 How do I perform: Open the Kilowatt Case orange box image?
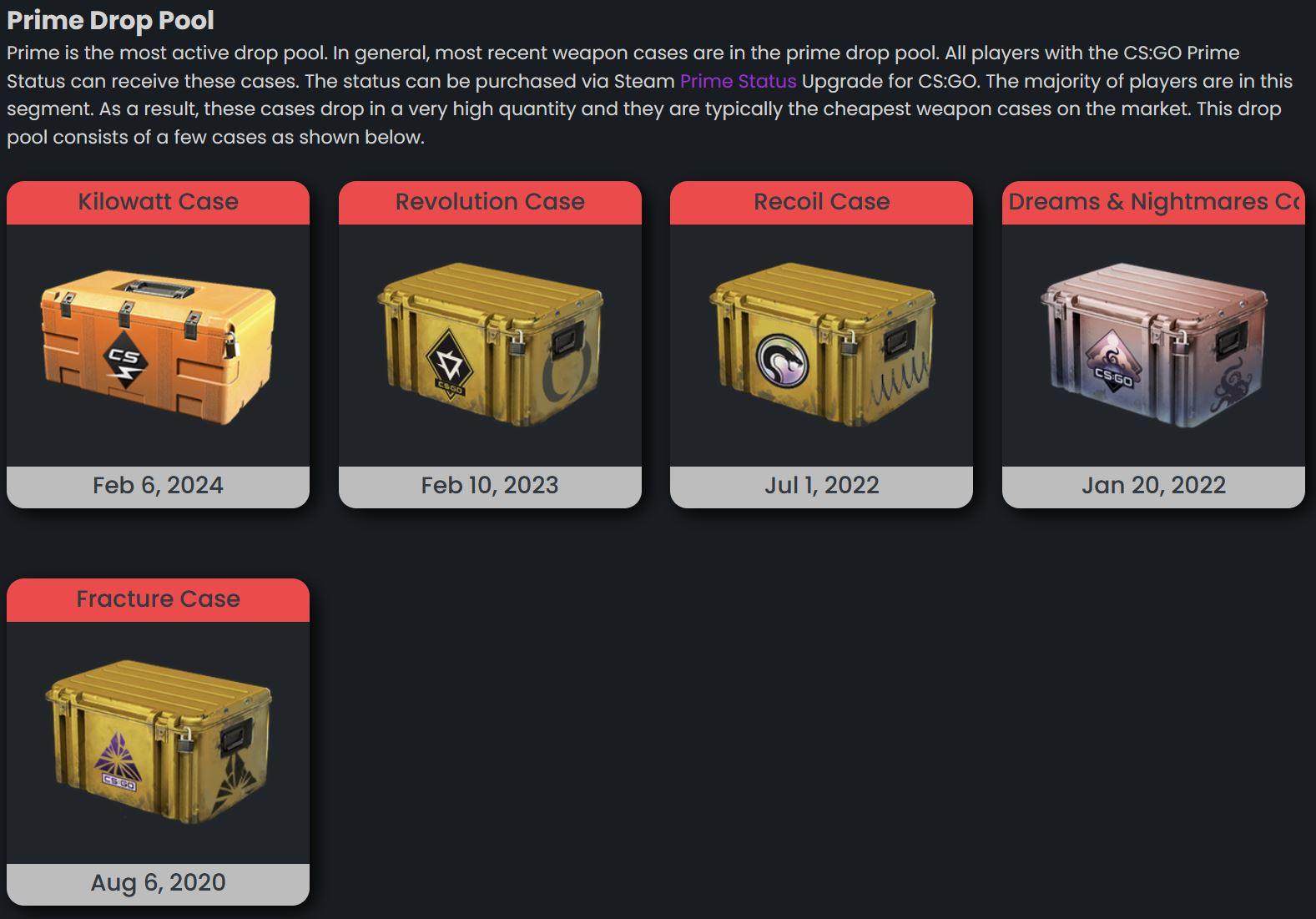pos(158,346)
